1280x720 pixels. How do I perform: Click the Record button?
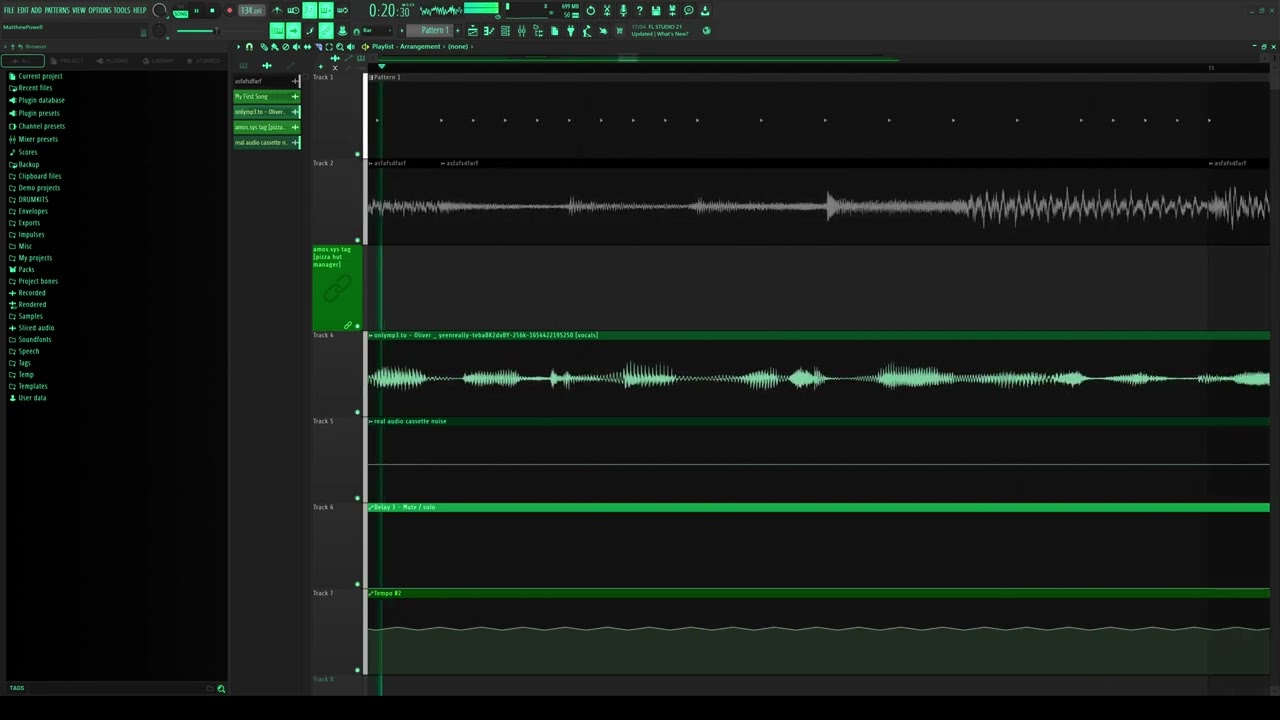click(229, 11)
